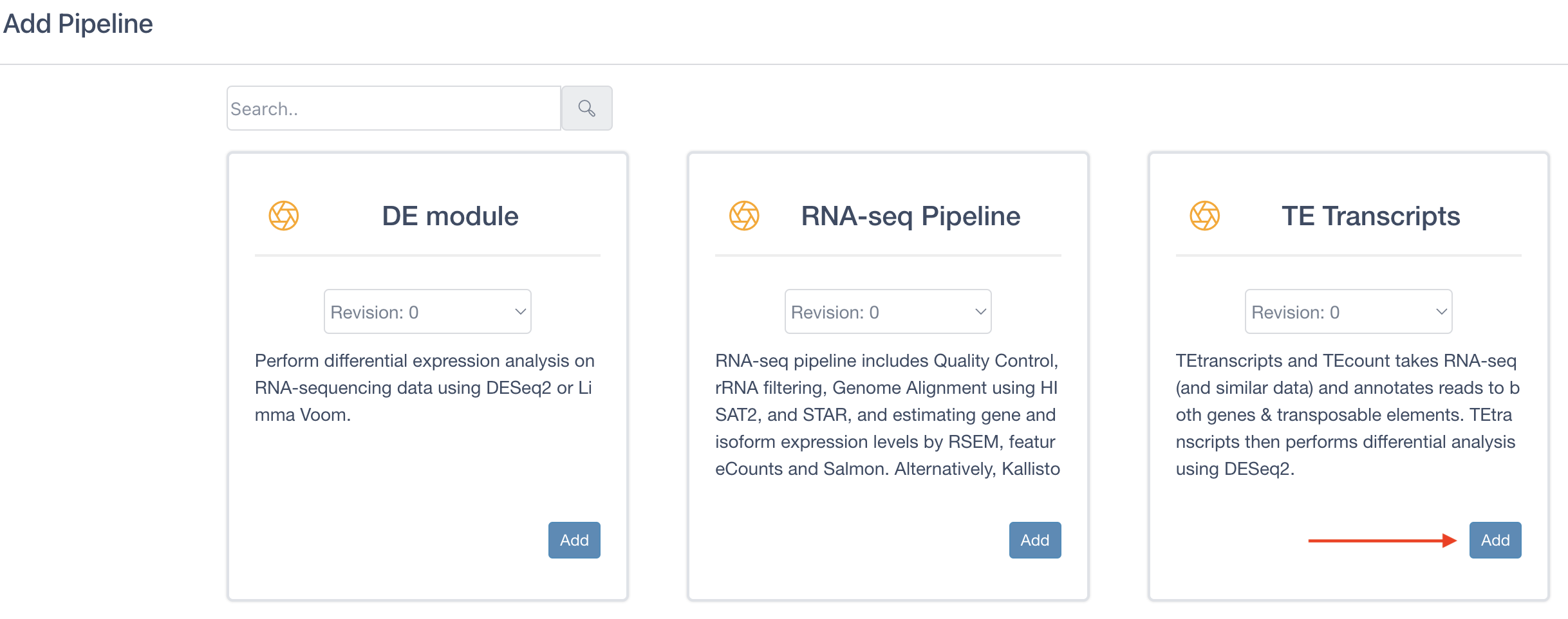Select the TE Transcripts title
The image size is (1568, 619).
pyautogui.click(x=1371, y=216)
